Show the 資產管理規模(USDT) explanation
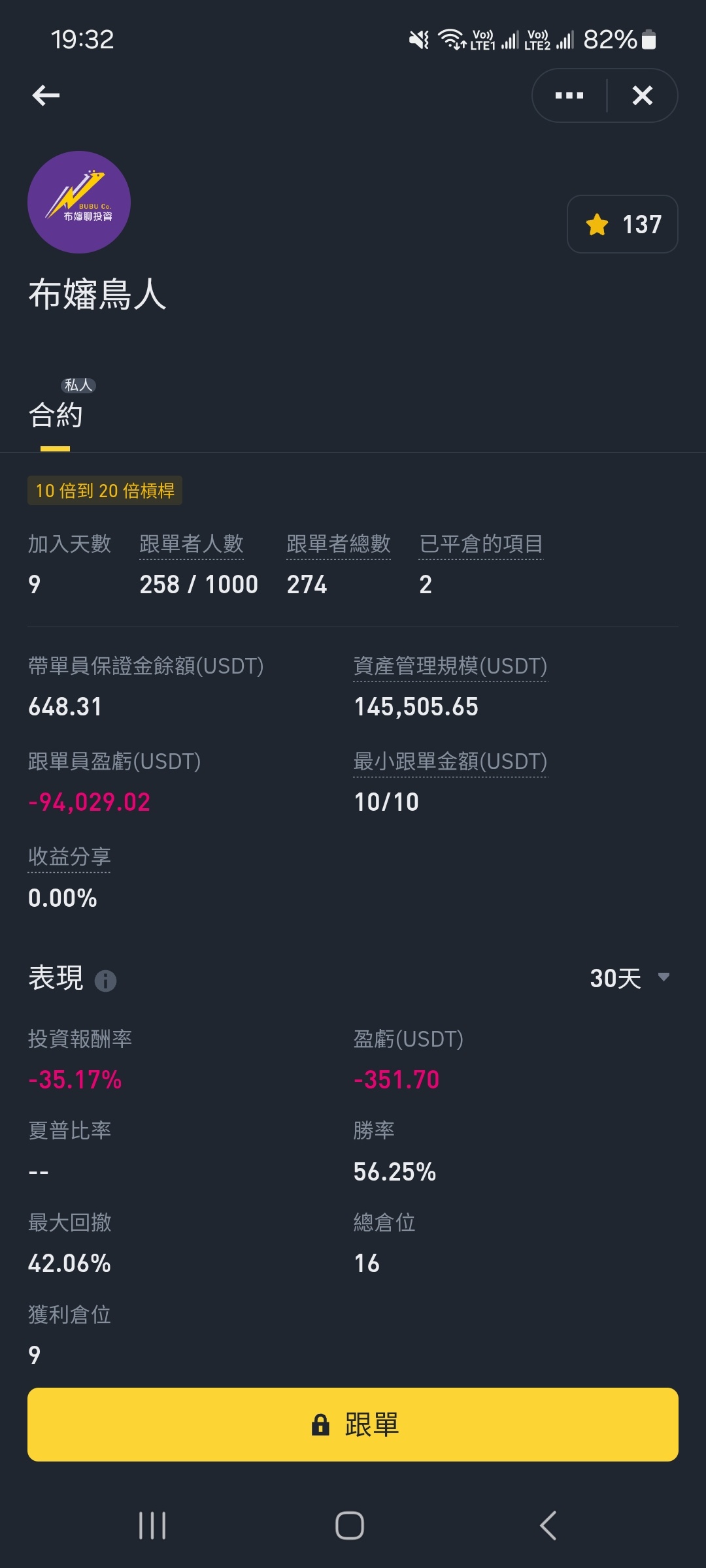This screenshot has height=1568, width=706. [450, 666]
